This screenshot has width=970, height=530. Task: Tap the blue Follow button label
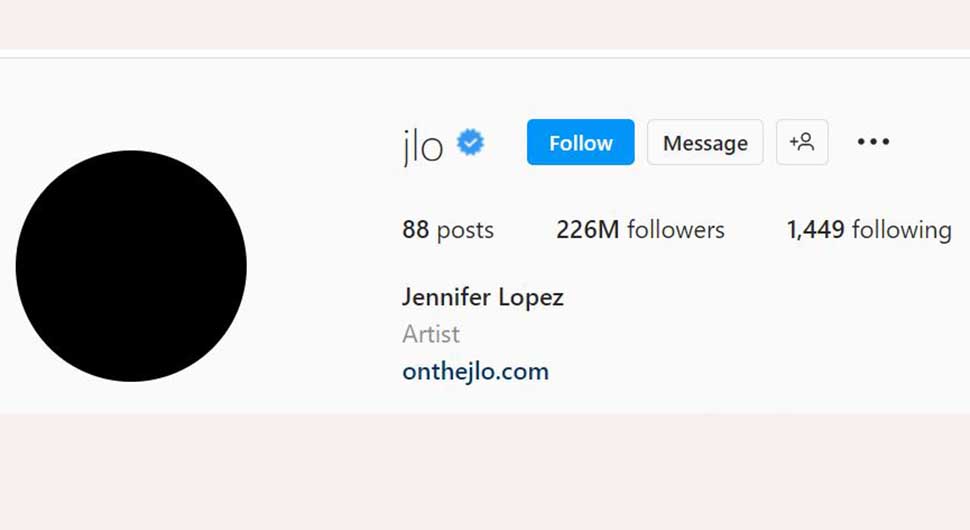pos(581,143)
